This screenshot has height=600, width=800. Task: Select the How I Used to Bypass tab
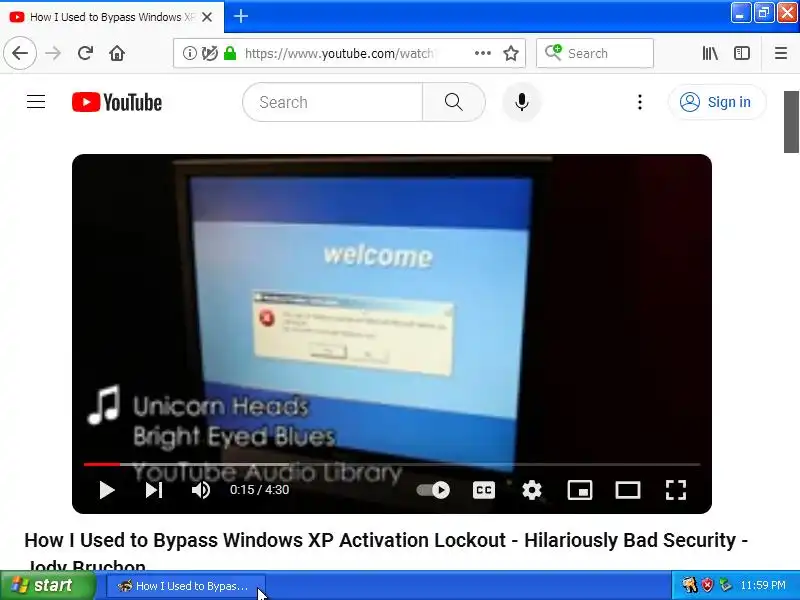(x=111, y=17)
